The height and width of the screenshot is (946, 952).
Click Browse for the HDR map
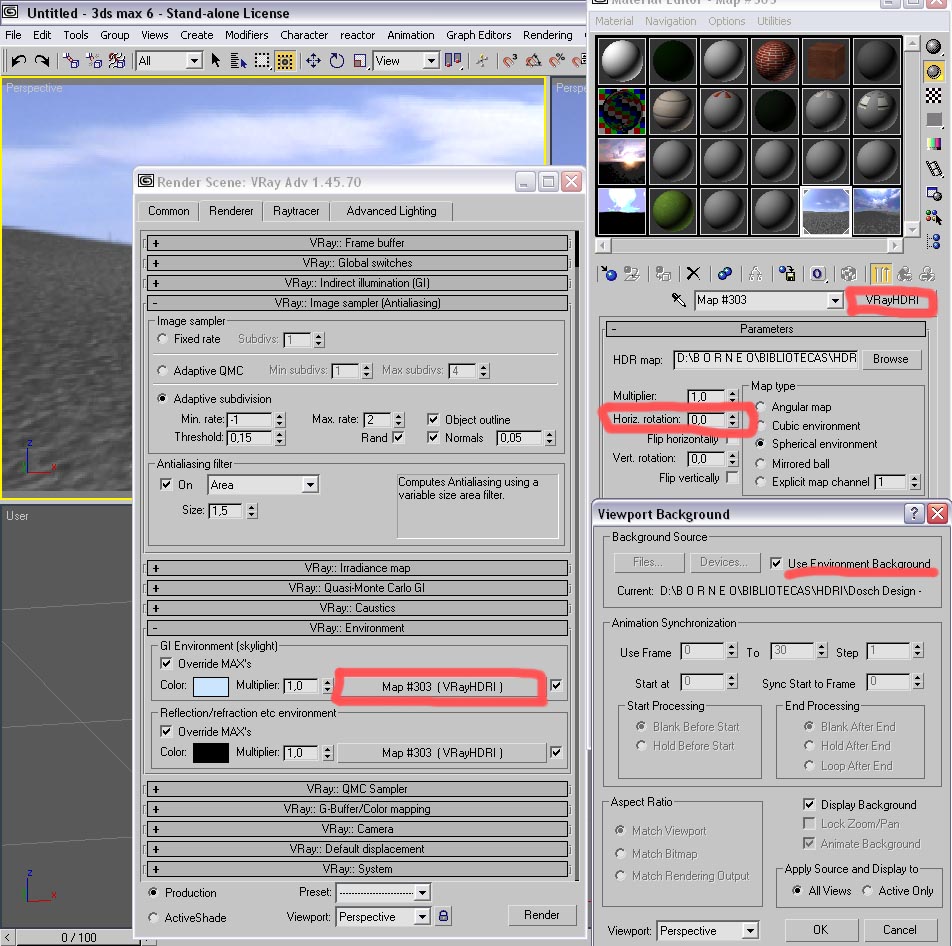click(891, 359)
